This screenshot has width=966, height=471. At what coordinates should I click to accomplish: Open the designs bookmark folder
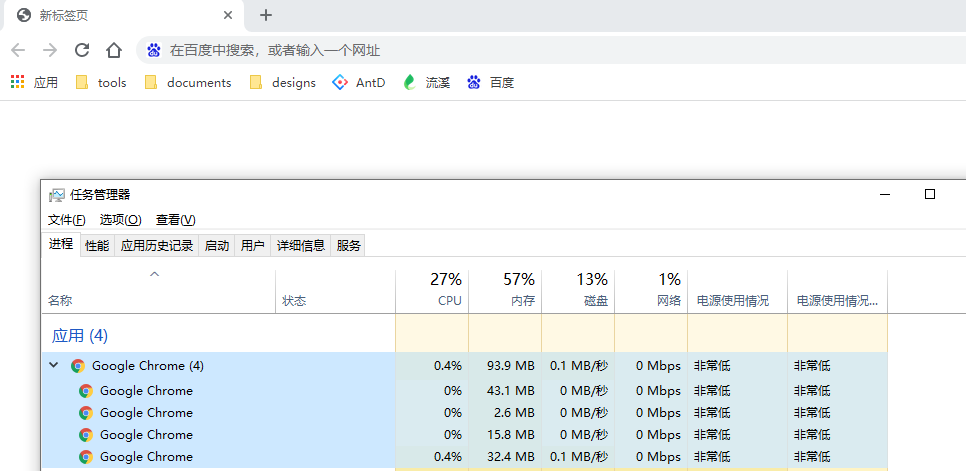(x=283, y=83)
